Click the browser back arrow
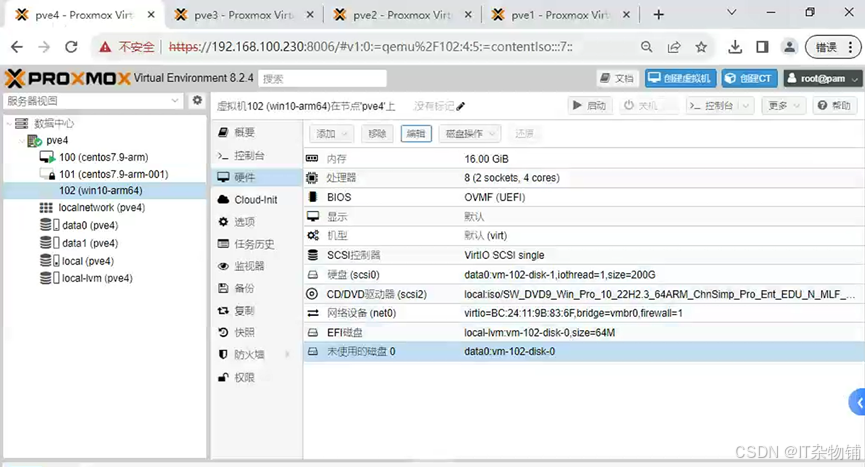 [x=17, y=47]
